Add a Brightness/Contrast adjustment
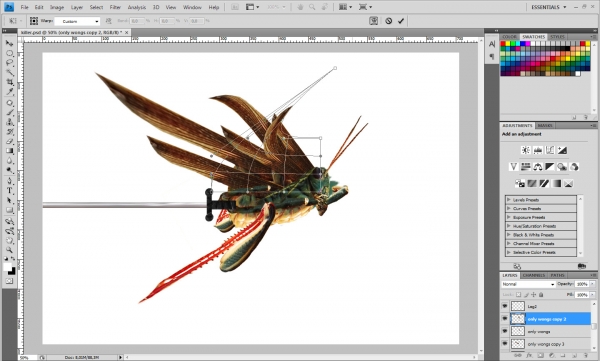Screen dimensions: 600x361 526,150
